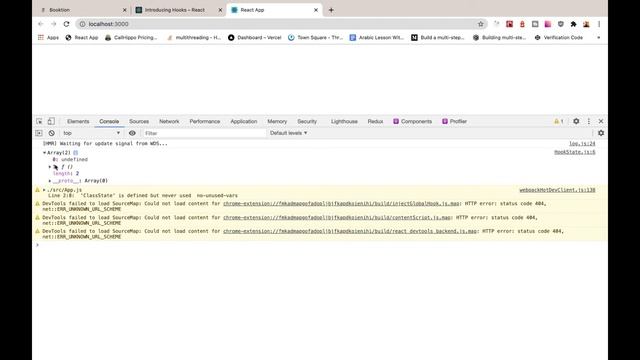Image resolution: width=640 pixels, height=360 pixels.
Task: Switch to the Elements tab
Action: click(x=78, y=121)
